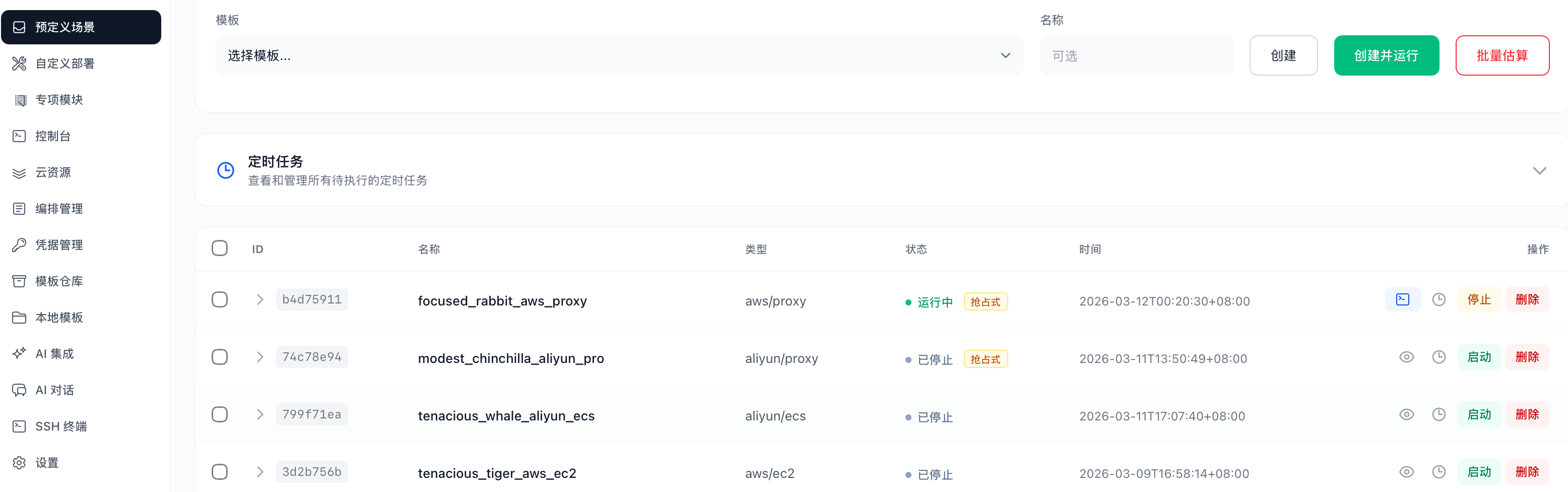Open 云资源 in the sidebar
Viewport: 1568px width, 492px height.
click(53, 172)
